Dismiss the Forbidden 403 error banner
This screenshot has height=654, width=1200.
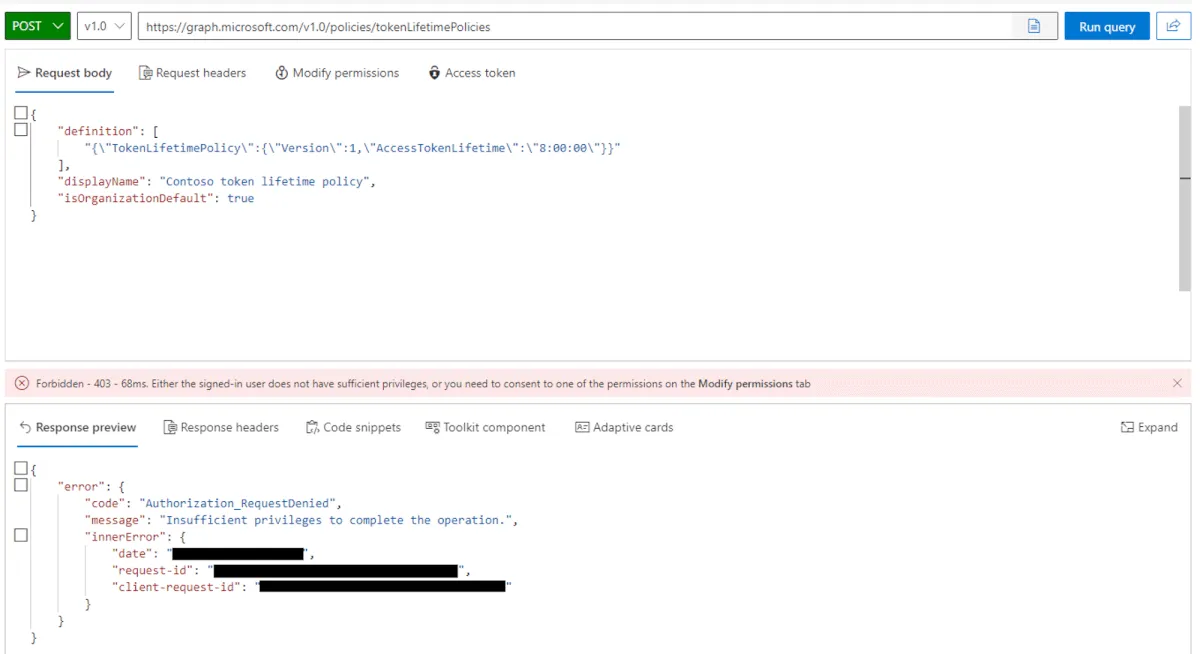coord(1177,383)
